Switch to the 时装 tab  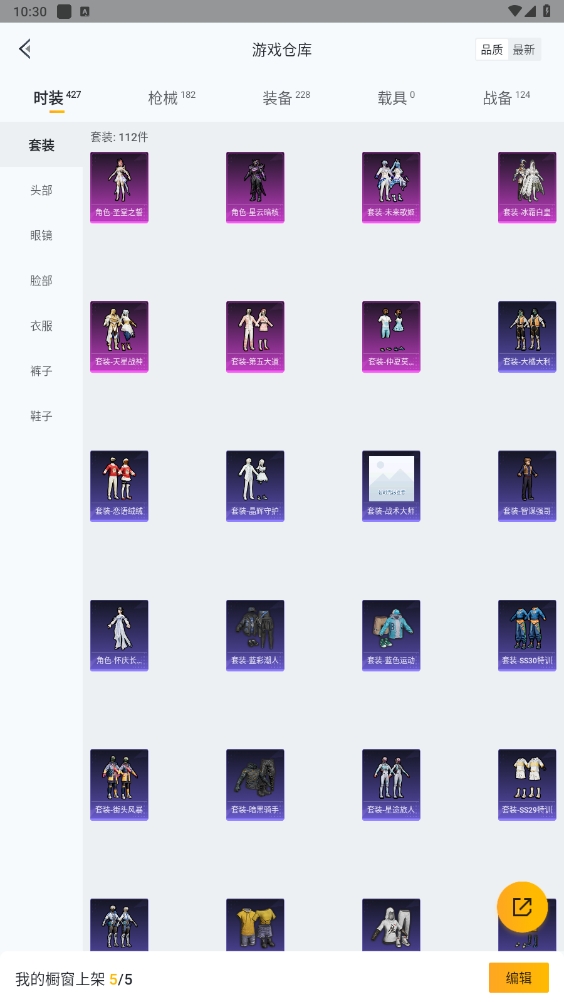pyautogui.click(x=57, y=97)
